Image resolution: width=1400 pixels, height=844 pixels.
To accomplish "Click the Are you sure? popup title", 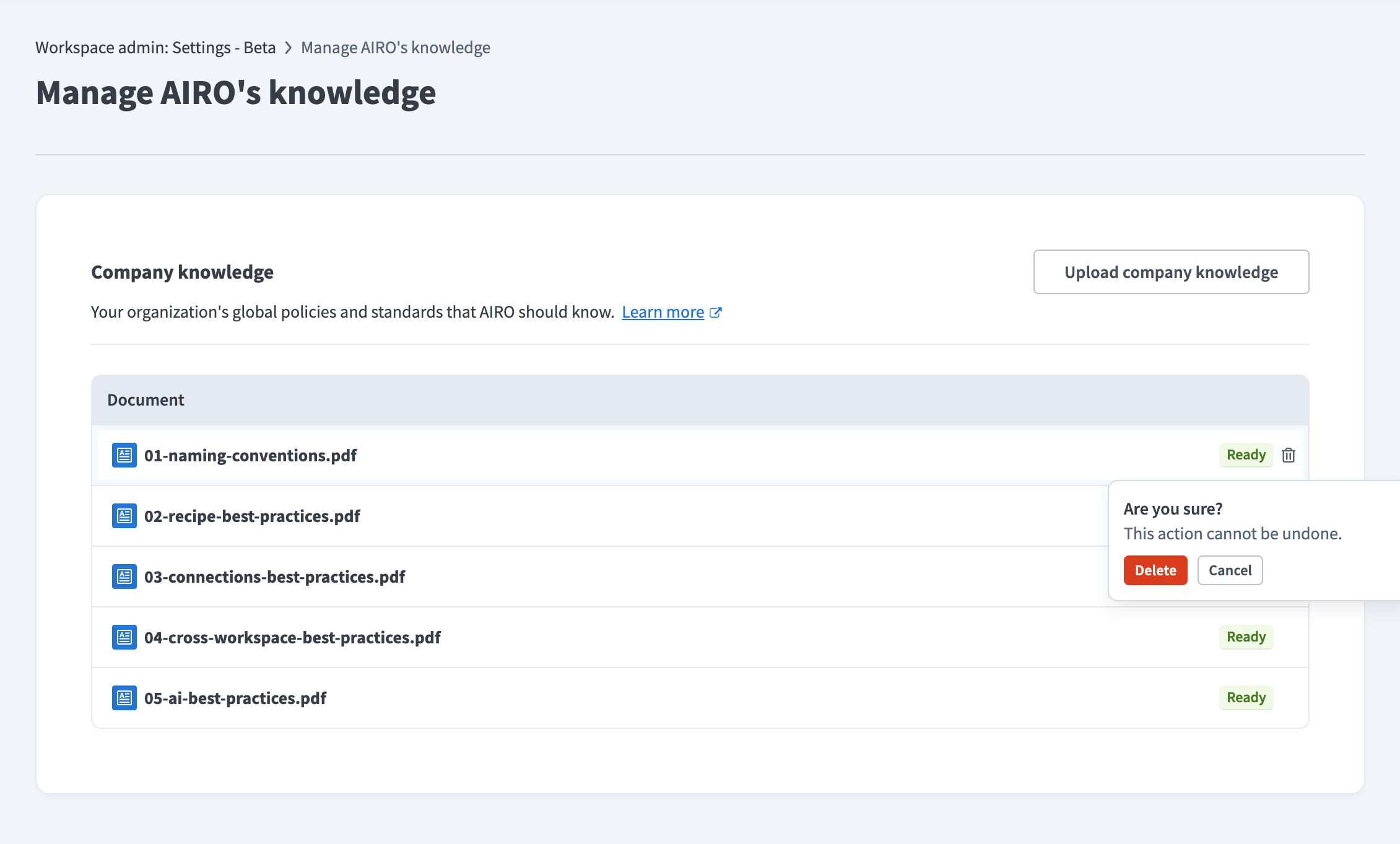I will (1173, 508).
